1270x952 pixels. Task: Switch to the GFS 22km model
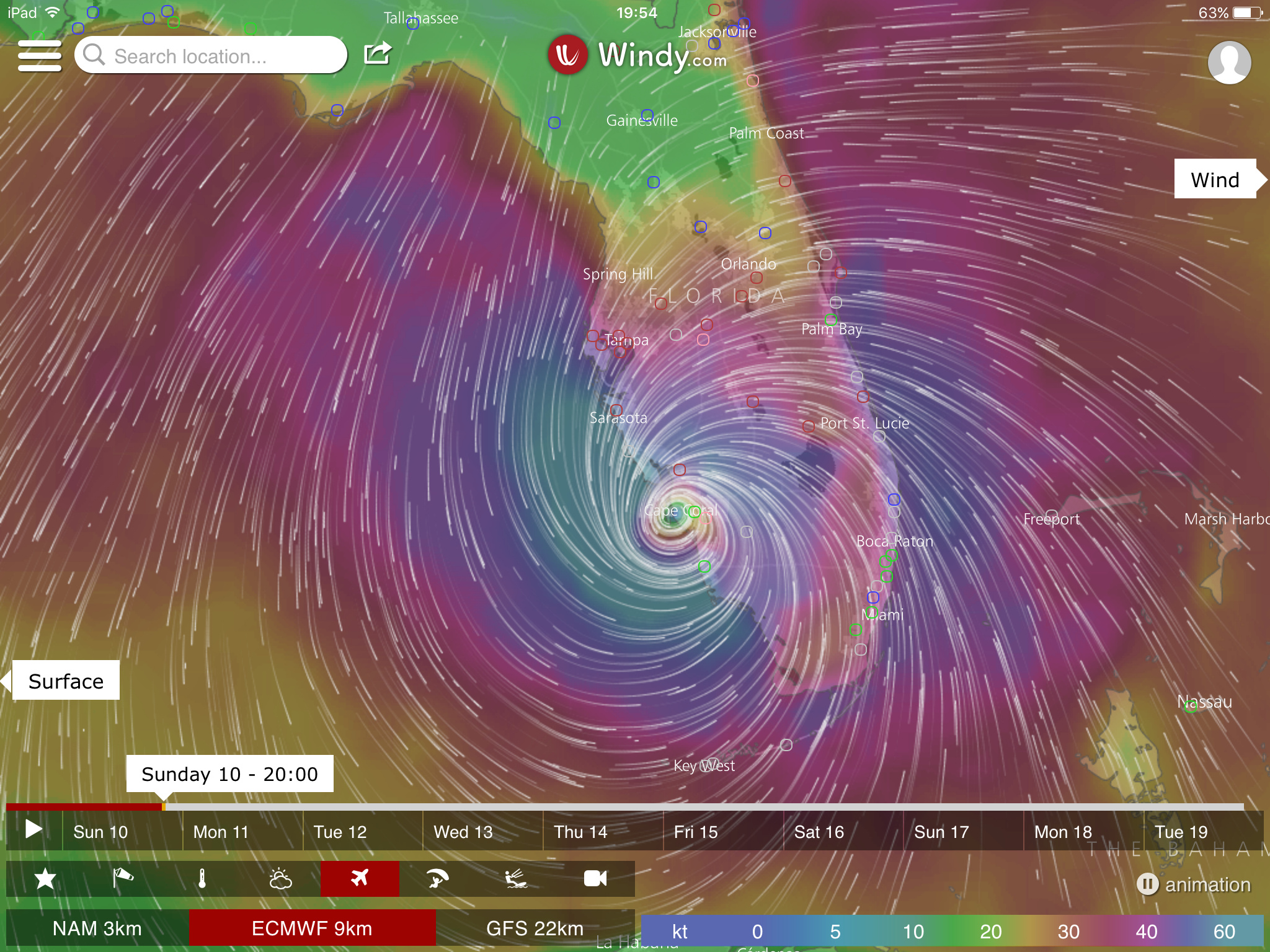tap(535, 928)
